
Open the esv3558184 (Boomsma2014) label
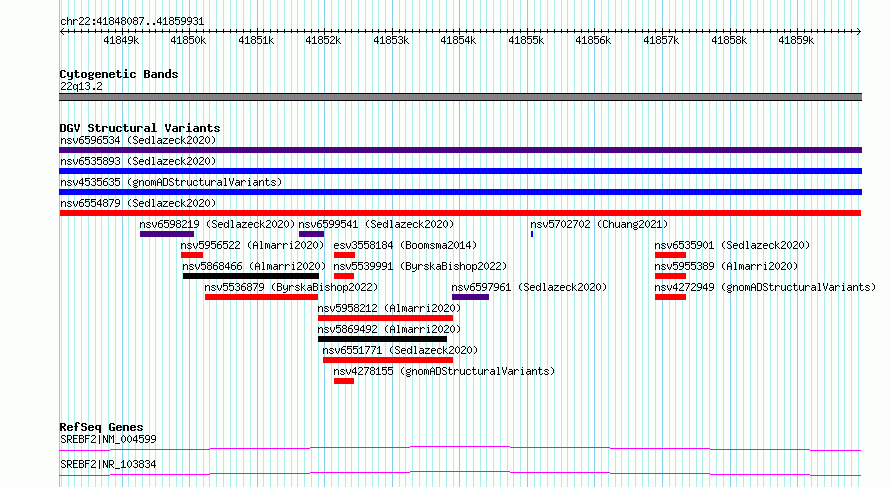pyautogui.click(x=405, y=245)
